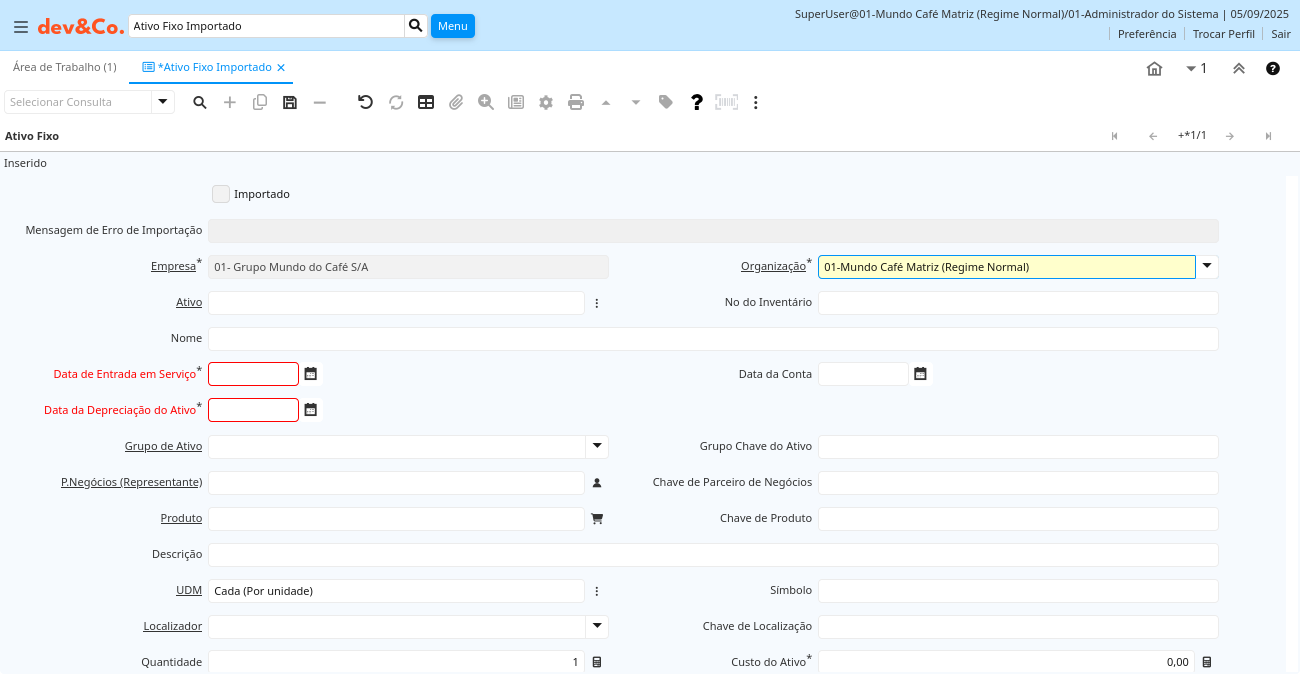1300x674 pixels.
Task: Open calendar for Data de Entrada em Serviço
Action: 311,374
